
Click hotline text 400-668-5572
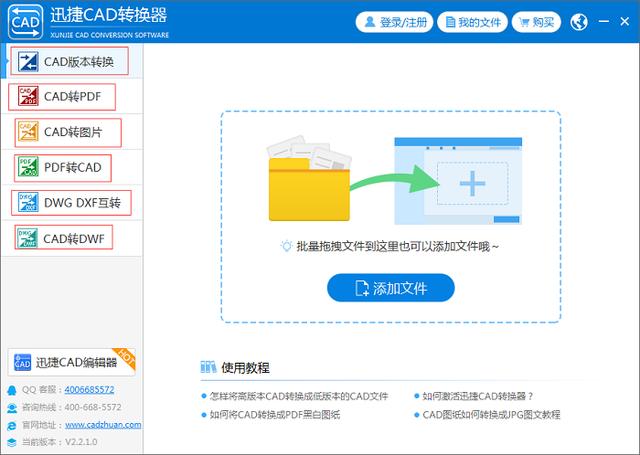93,407
